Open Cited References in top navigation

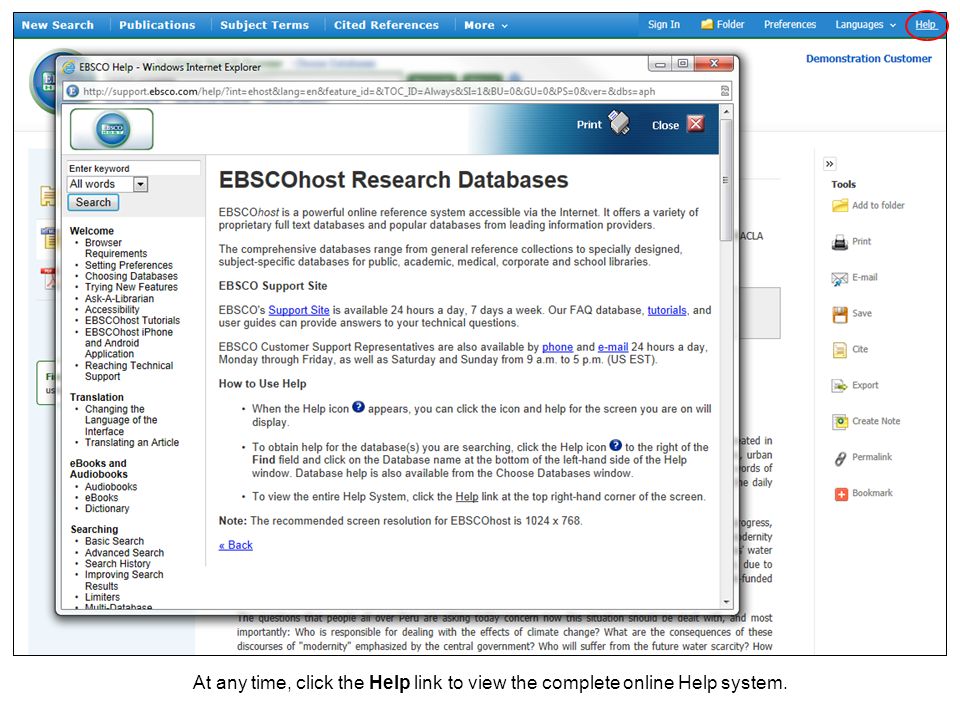pyautogui.click(x=386, y=25)
